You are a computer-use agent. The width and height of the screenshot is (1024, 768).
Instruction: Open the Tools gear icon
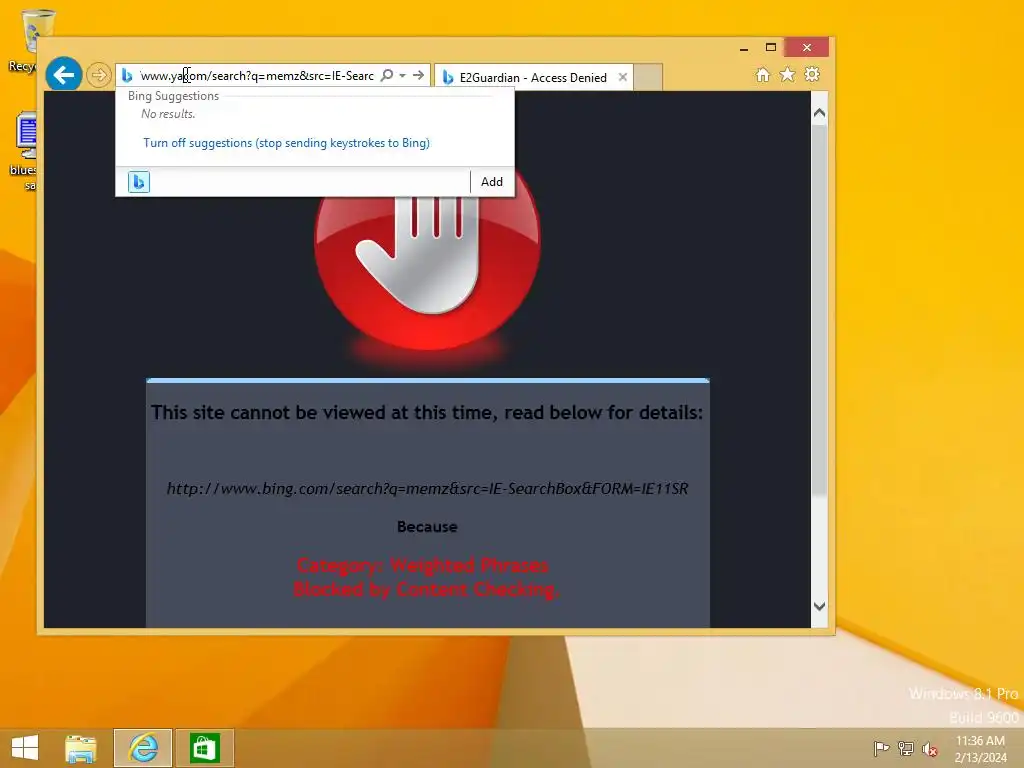pyautogui.click(x=812, y=74)
